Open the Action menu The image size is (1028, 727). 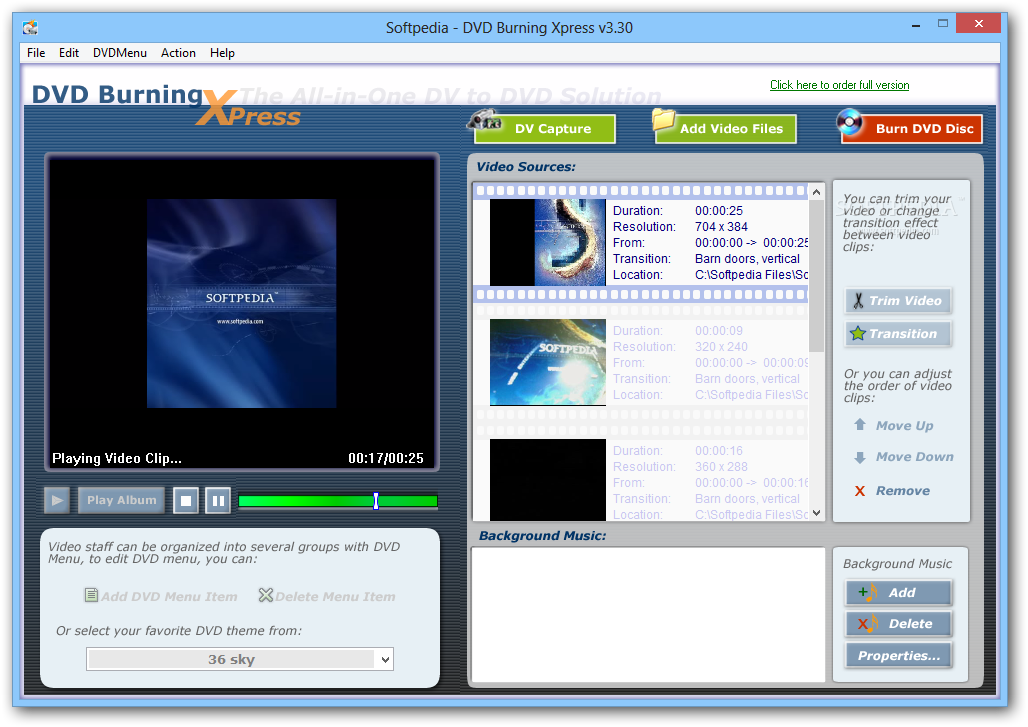coord(178,53)
